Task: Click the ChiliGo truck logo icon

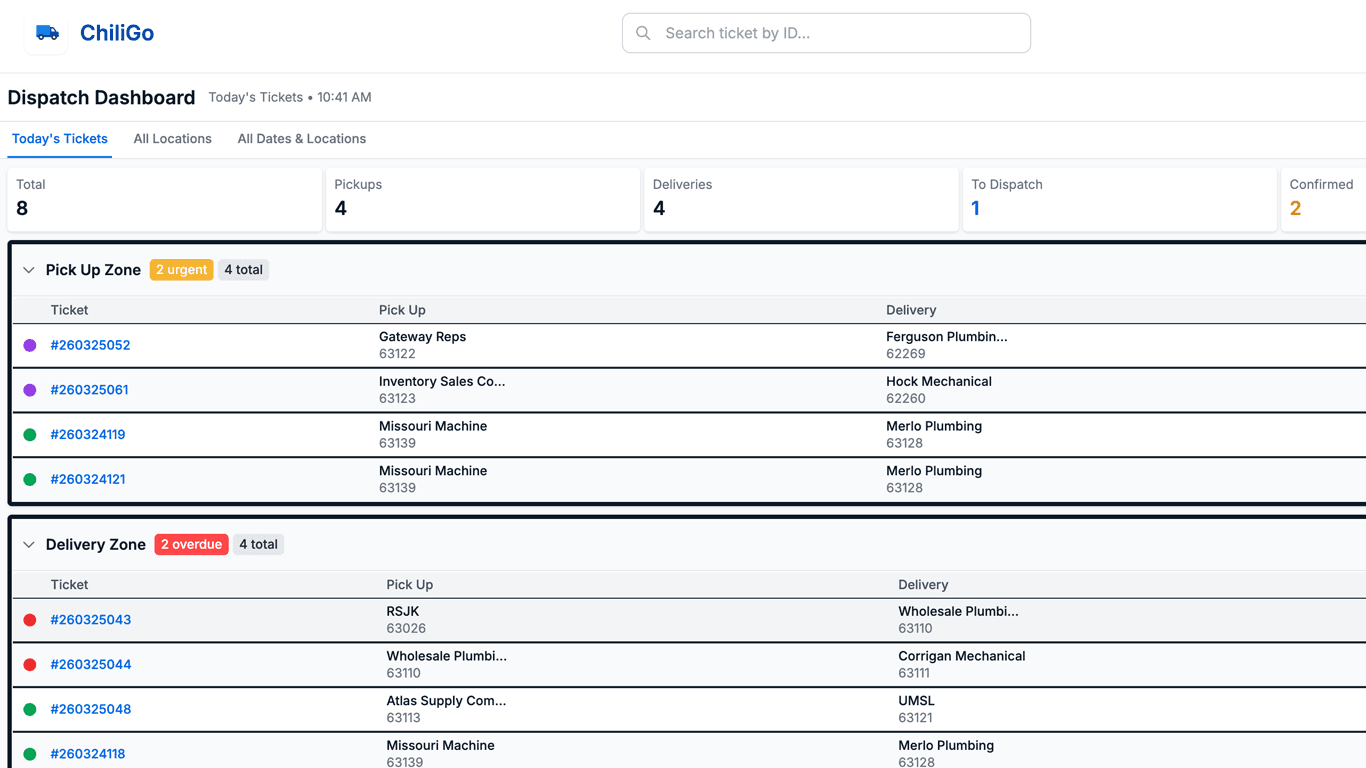Action: [x=47, y=33]
